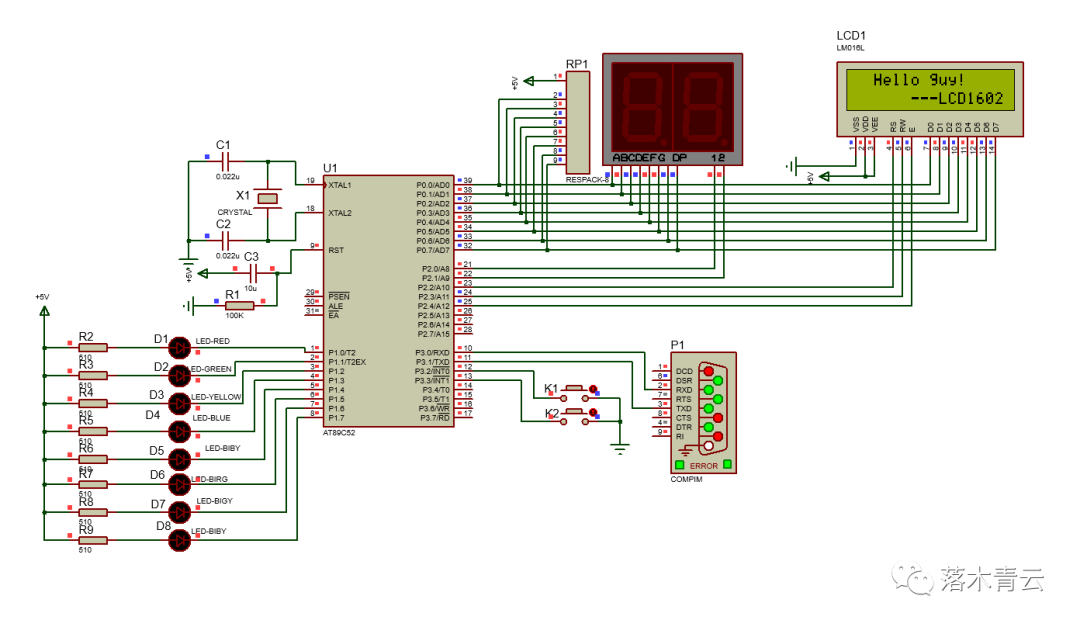The image size is (1080, 627).
Task: Select the D2 green LED symbol
Action: point(180,376)
